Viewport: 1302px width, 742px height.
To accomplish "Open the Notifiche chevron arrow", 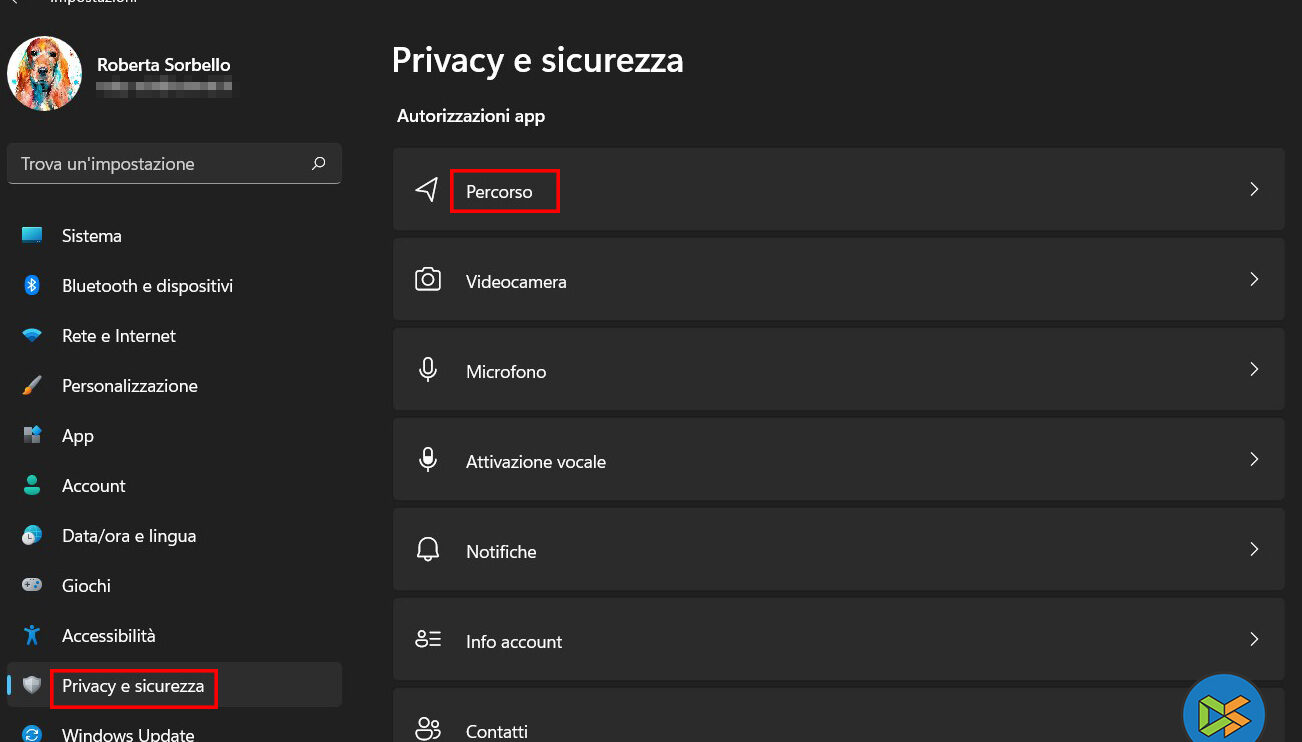I will (x=1254, y=549).
